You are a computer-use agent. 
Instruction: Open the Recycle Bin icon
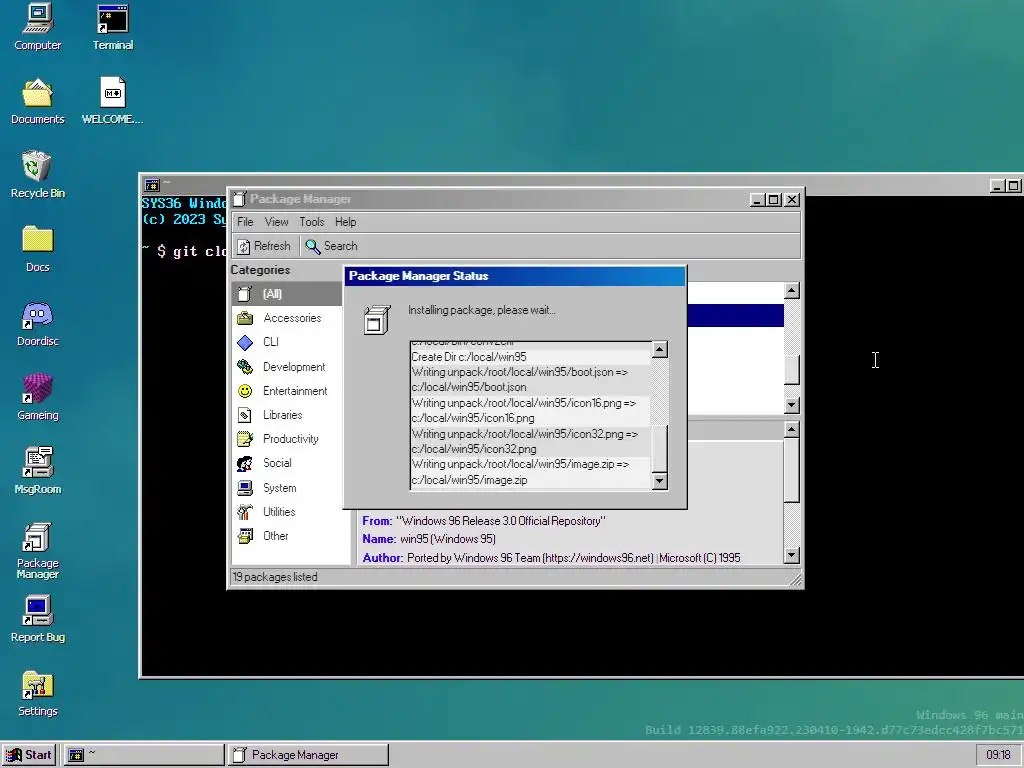tap(37, 174)
